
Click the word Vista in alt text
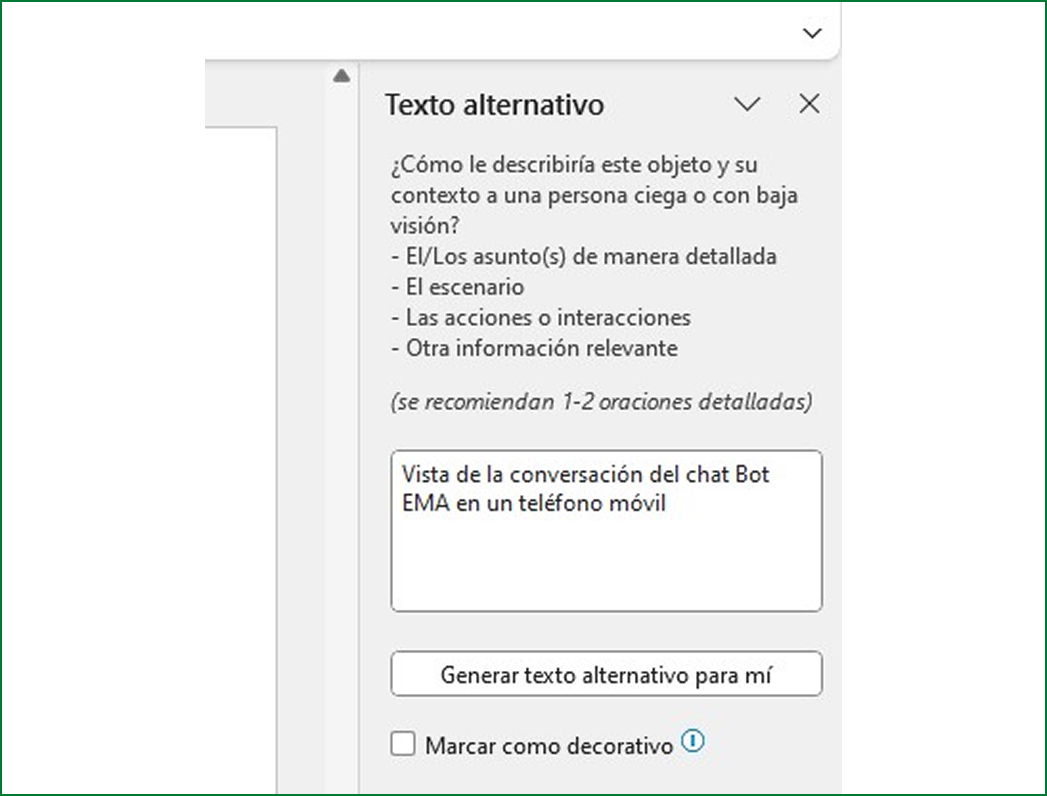click(423, 474)
